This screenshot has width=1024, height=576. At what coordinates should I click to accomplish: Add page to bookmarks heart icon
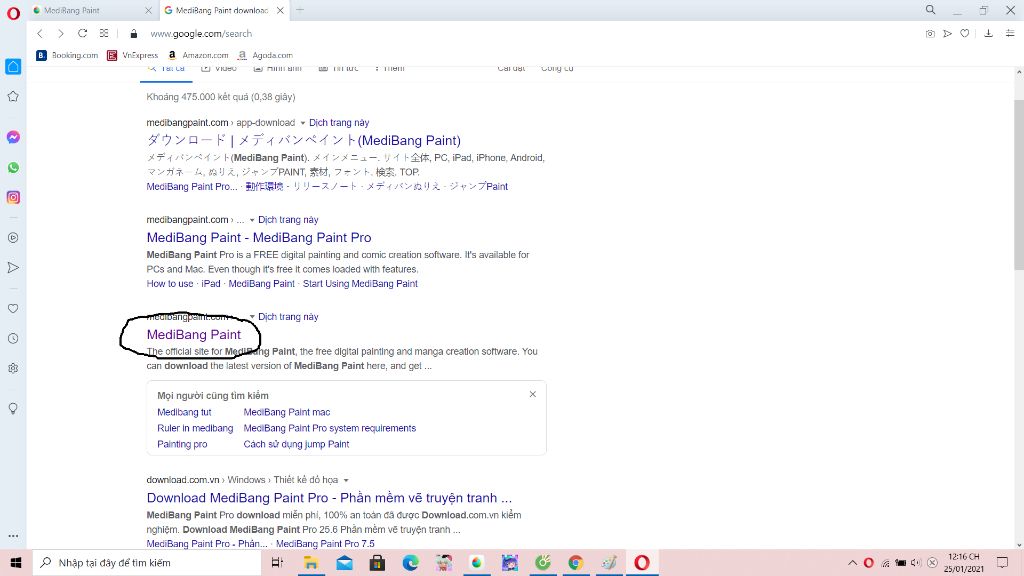click(965, 33)
